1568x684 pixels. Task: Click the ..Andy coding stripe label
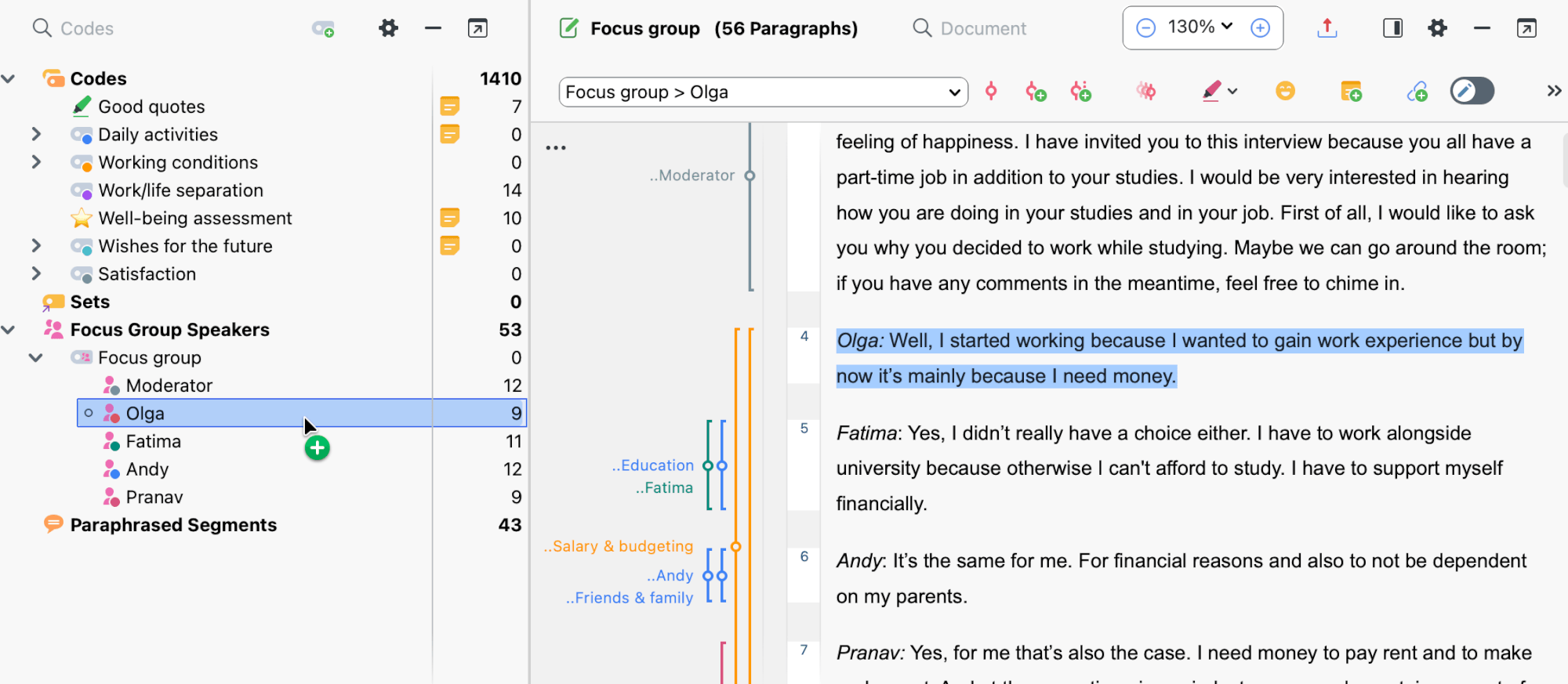670,575
